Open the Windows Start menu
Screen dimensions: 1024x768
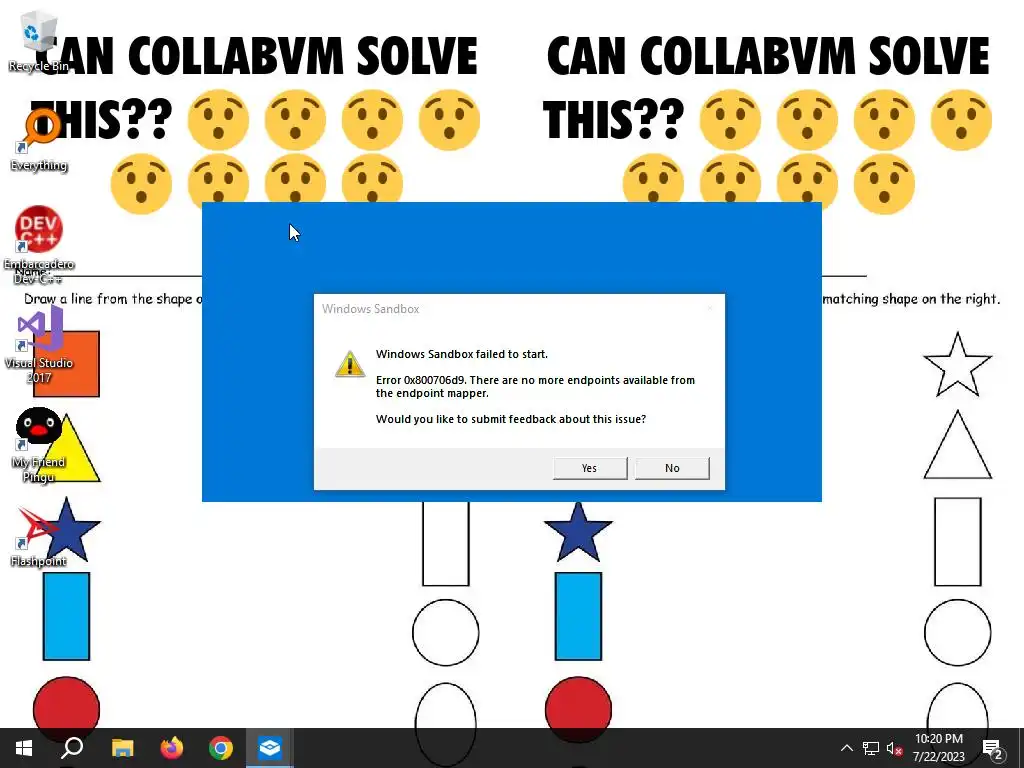tap(24, 748)
